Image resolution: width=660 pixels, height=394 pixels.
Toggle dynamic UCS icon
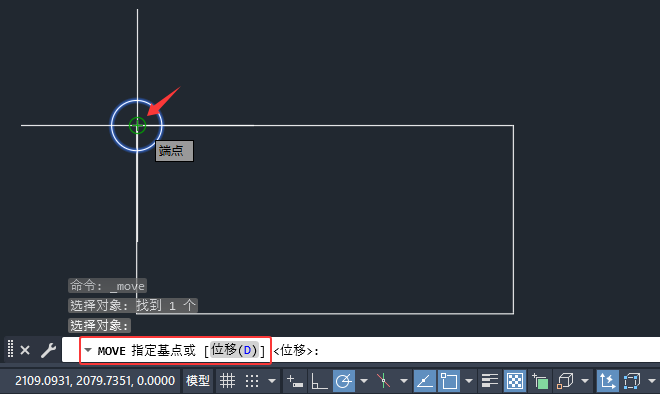click(607, 381)
